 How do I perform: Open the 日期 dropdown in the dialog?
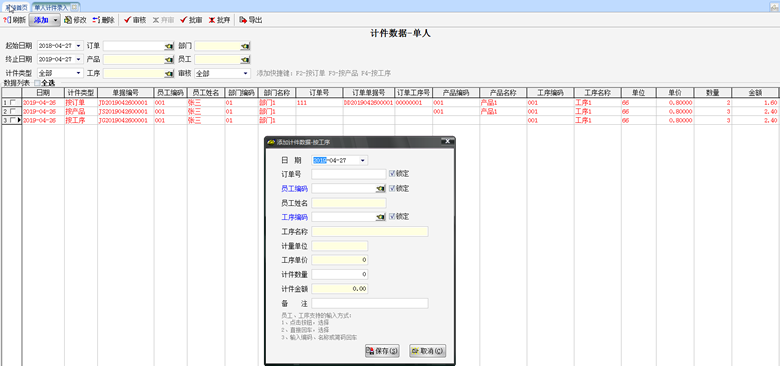363,161
